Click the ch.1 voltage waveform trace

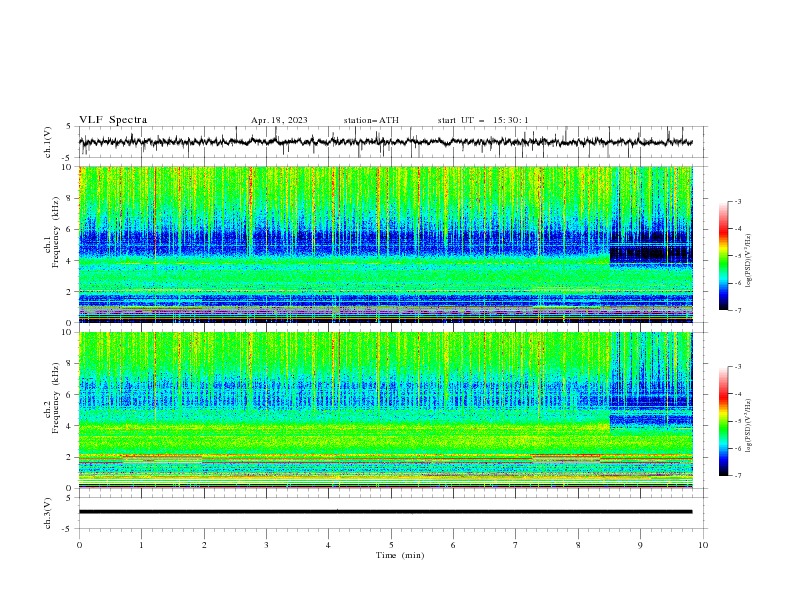click(385, 142)
